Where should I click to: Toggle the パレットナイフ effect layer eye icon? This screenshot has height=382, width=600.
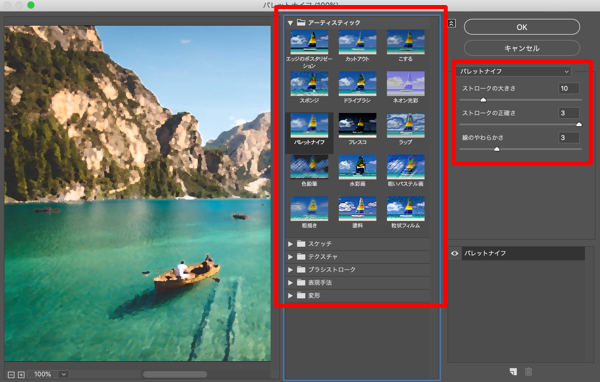coord(455,253)
